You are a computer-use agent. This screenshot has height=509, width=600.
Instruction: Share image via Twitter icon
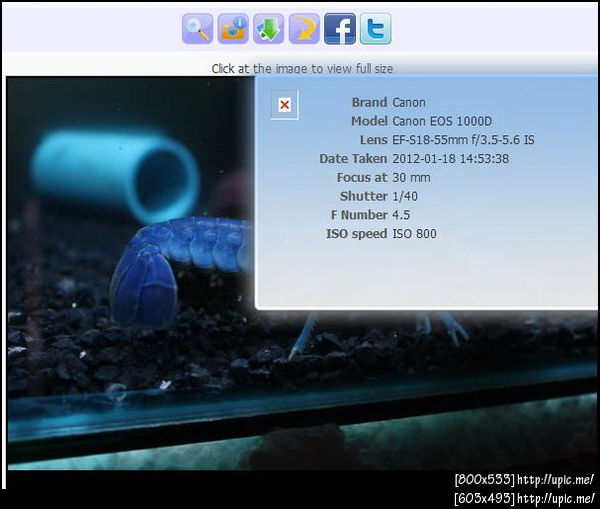tap(375, 29)
